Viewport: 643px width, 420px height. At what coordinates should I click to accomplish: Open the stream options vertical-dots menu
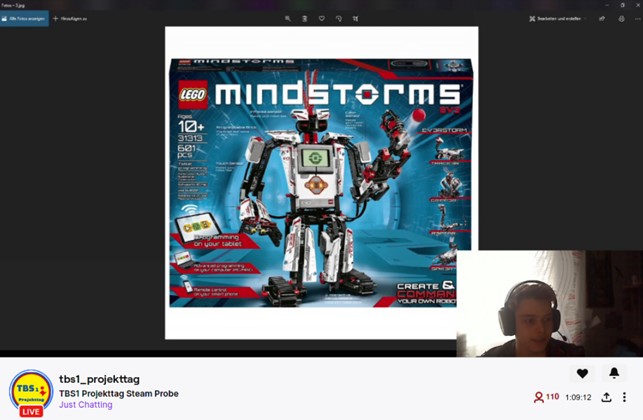[624, 397]
